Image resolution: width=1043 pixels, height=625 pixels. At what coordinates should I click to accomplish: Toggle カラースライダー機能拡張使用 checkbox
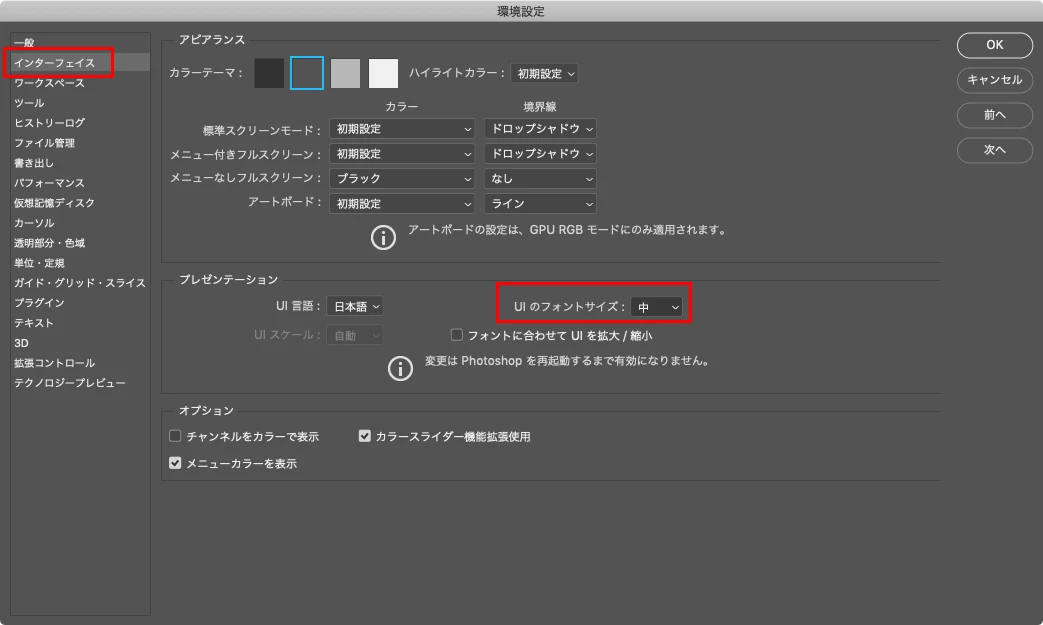pos(365,436)
